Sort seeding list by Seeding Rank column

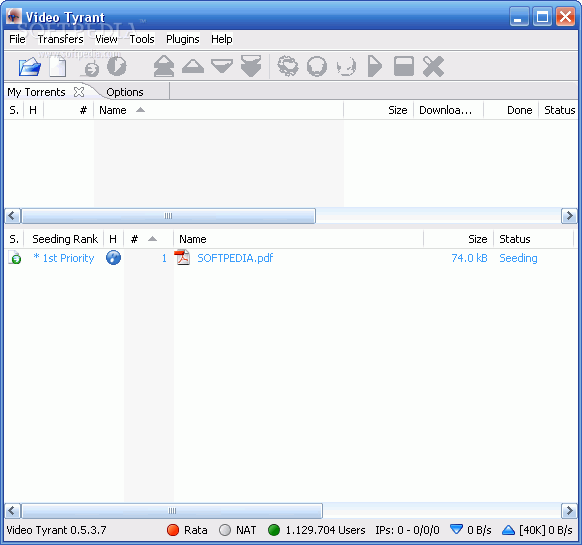(x=64, y=239)
